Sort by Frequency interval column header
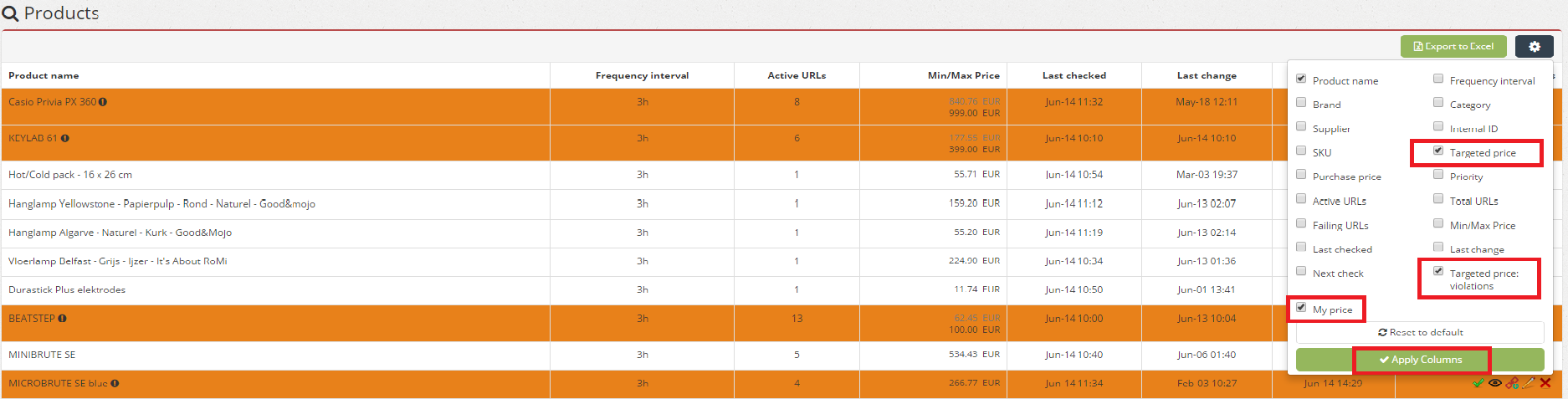 642,75
